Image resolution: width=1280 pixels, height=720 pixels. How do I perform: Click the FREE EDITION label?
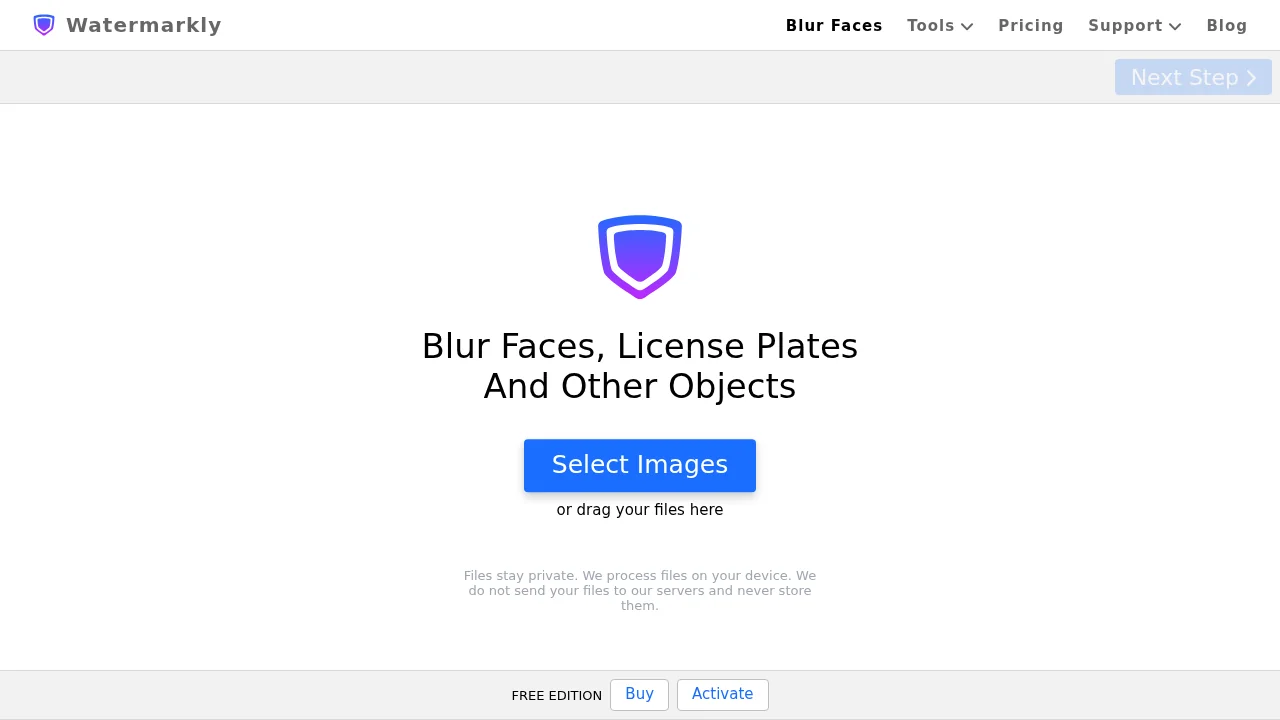tap(556, 696)
